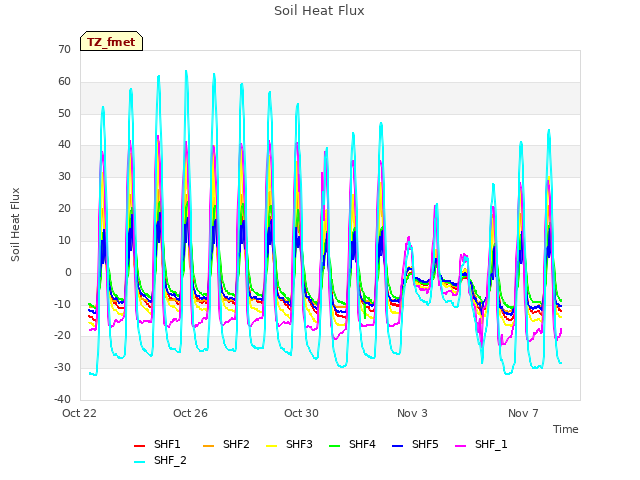The width and height of the screenshot is (640, 480).
Task: Click the orange SHF2 legend swatch
Action: point(209,446)
